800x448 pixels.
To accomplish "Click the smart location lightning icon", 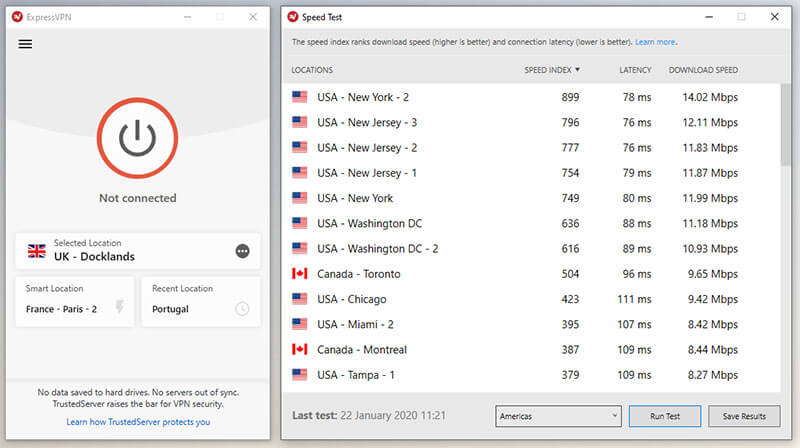I will pos(119,306).
